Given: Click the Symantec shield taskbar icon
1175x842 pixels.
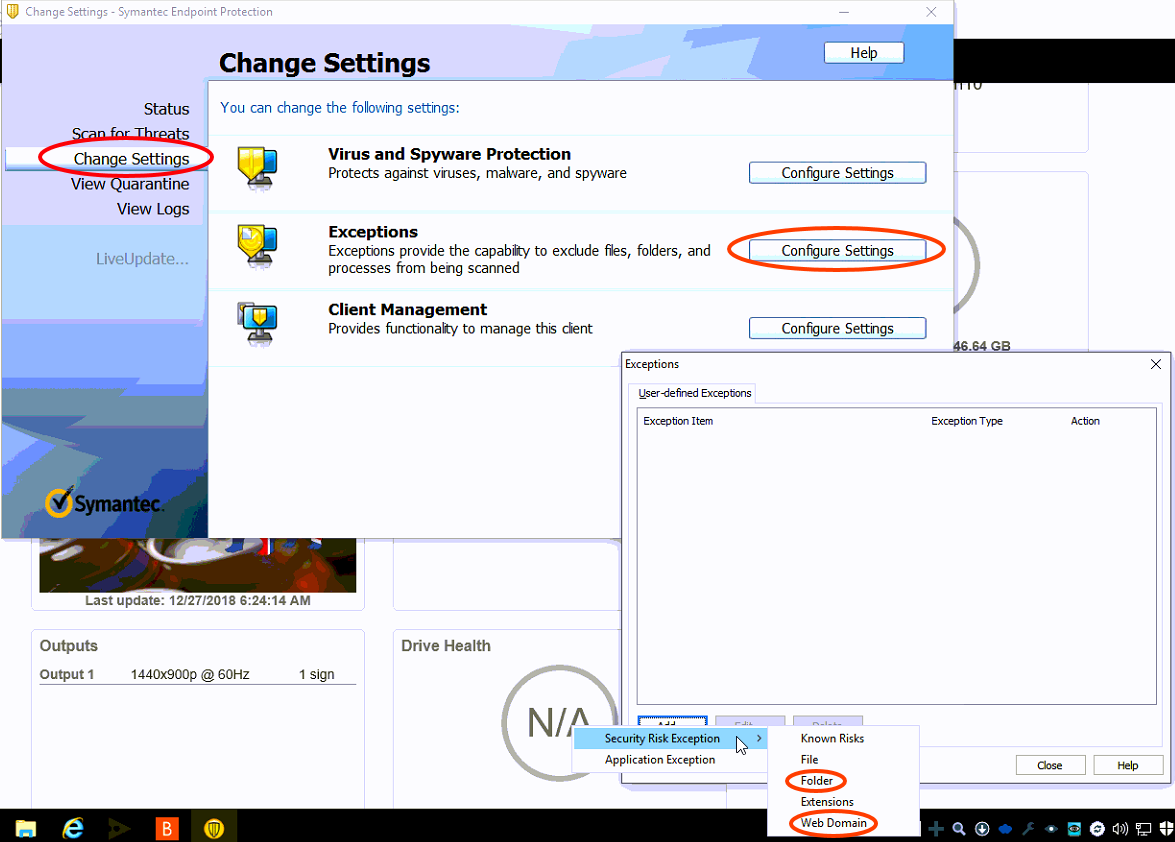Looking at the screenshot, I should tap(214, 828).
